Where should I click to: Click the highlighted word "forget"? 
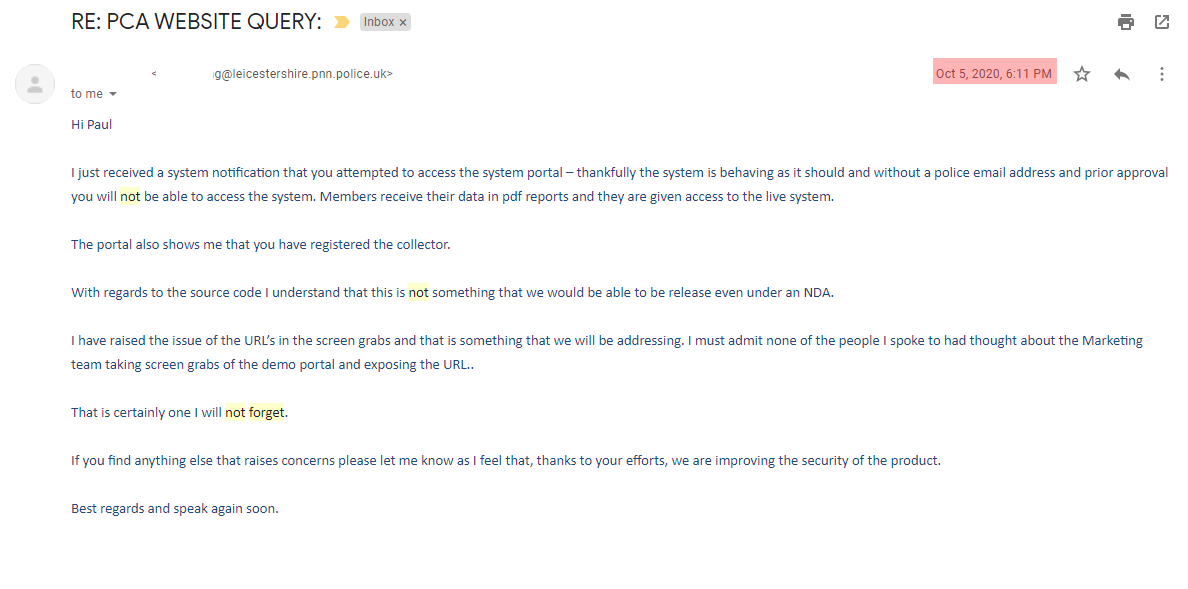[267, 412]
